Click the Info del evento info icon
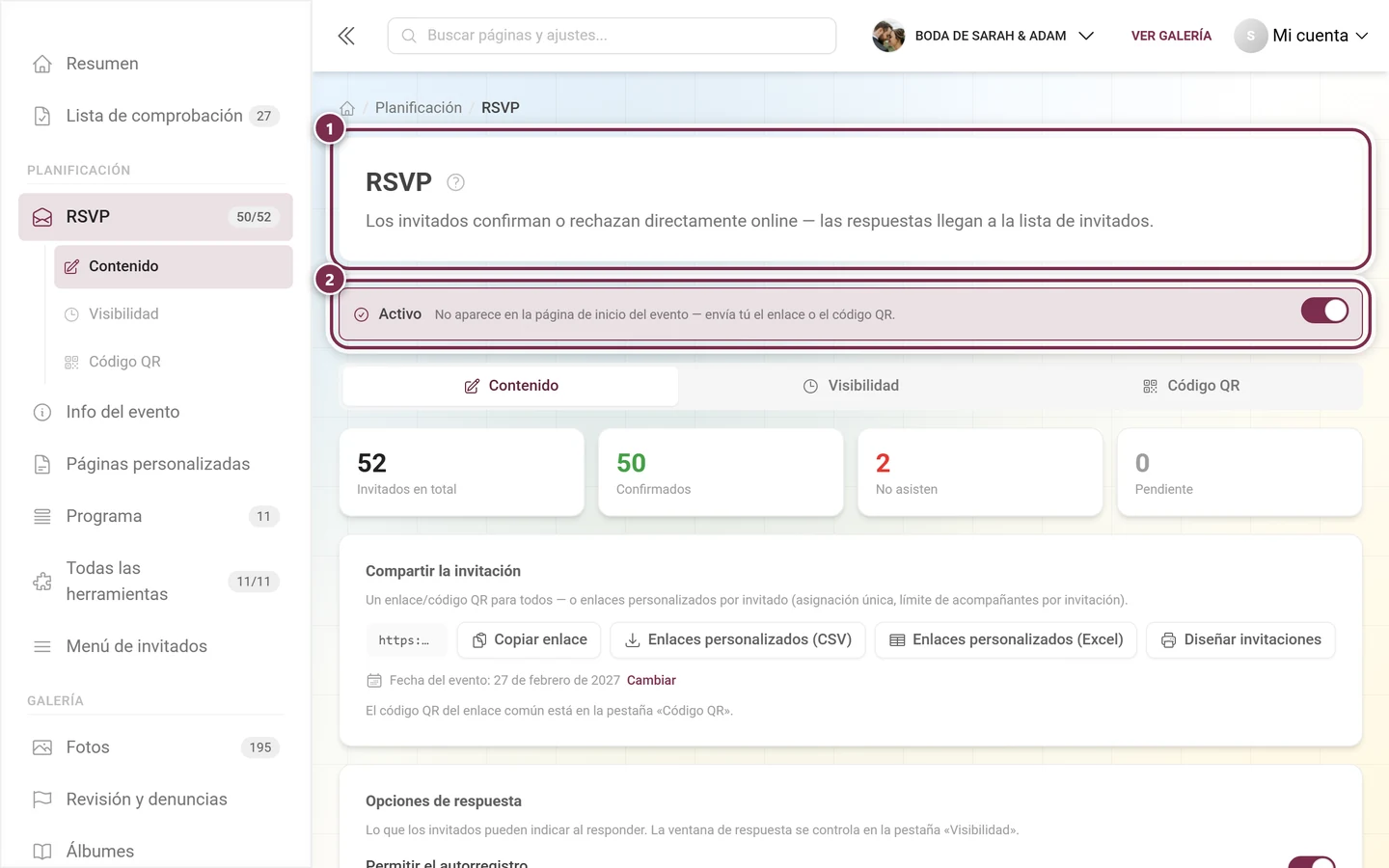This screenshot has width=1389, height=868. point(42,412)
